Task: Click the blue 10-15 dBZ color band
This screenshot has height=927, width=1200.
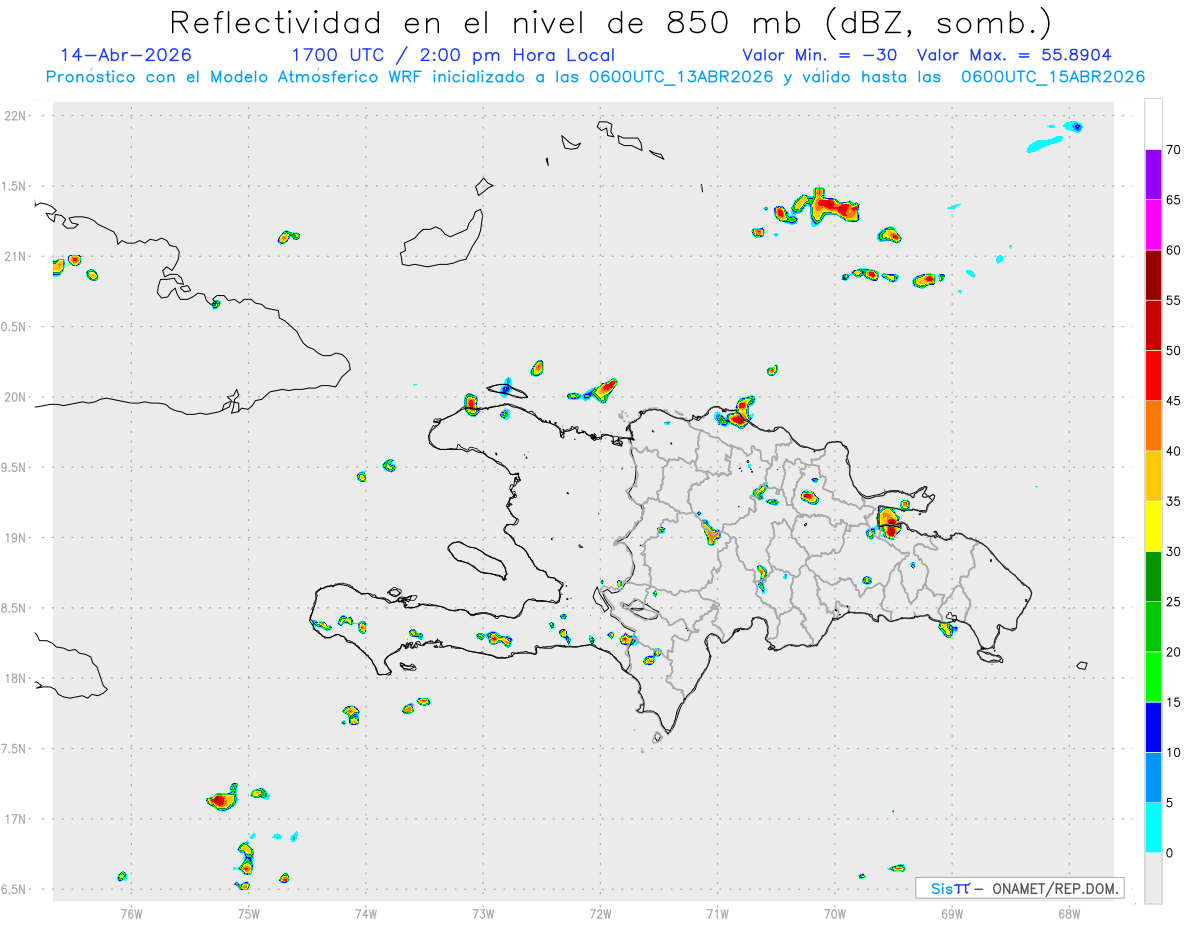Action: tap(1153, 727)
